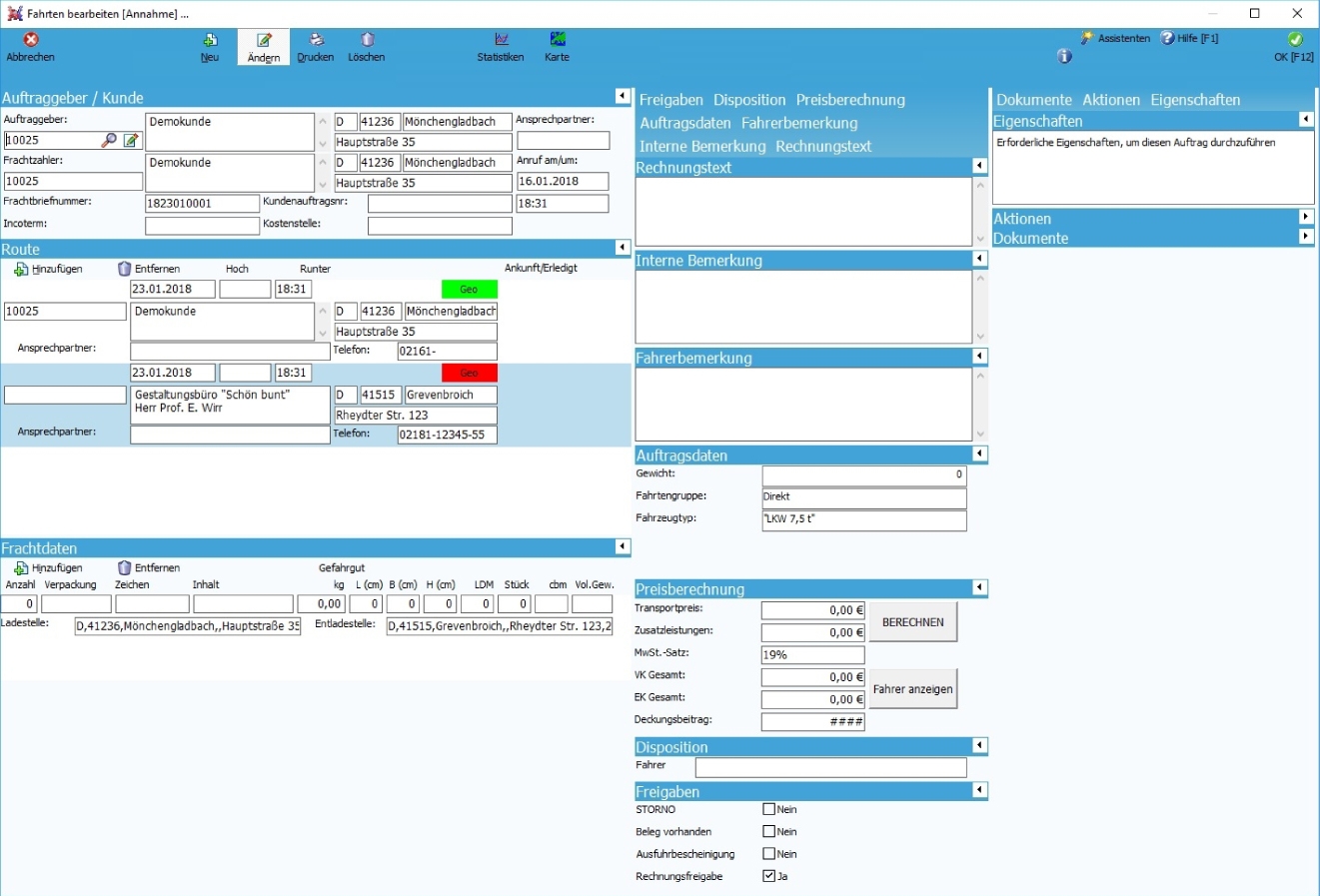Collapse the Route section
The image size is (1320, 896).
623,247
